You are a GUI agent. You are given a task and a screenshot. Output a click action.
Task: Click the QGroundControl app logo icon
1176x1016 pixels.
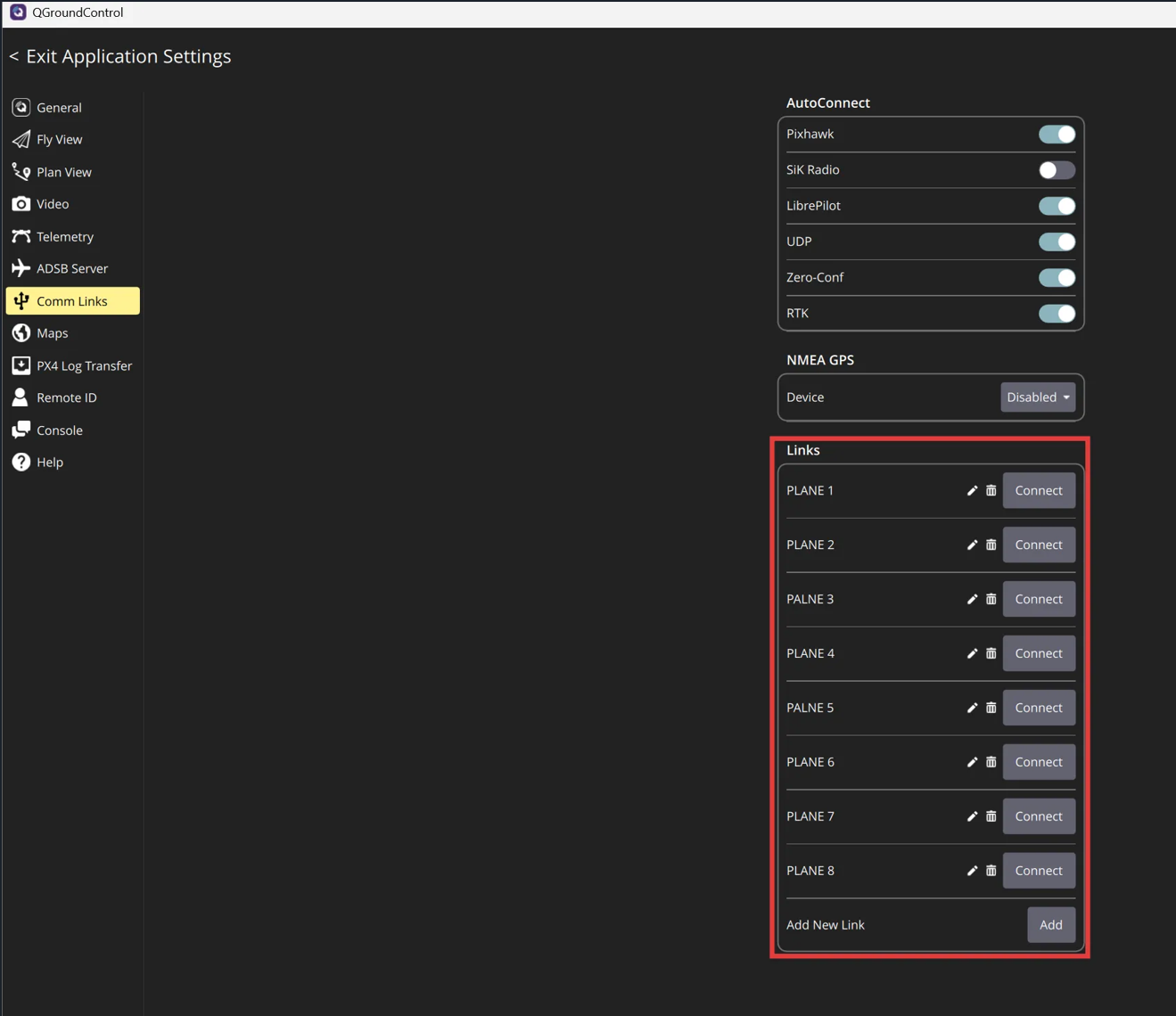tap(18, 12)
